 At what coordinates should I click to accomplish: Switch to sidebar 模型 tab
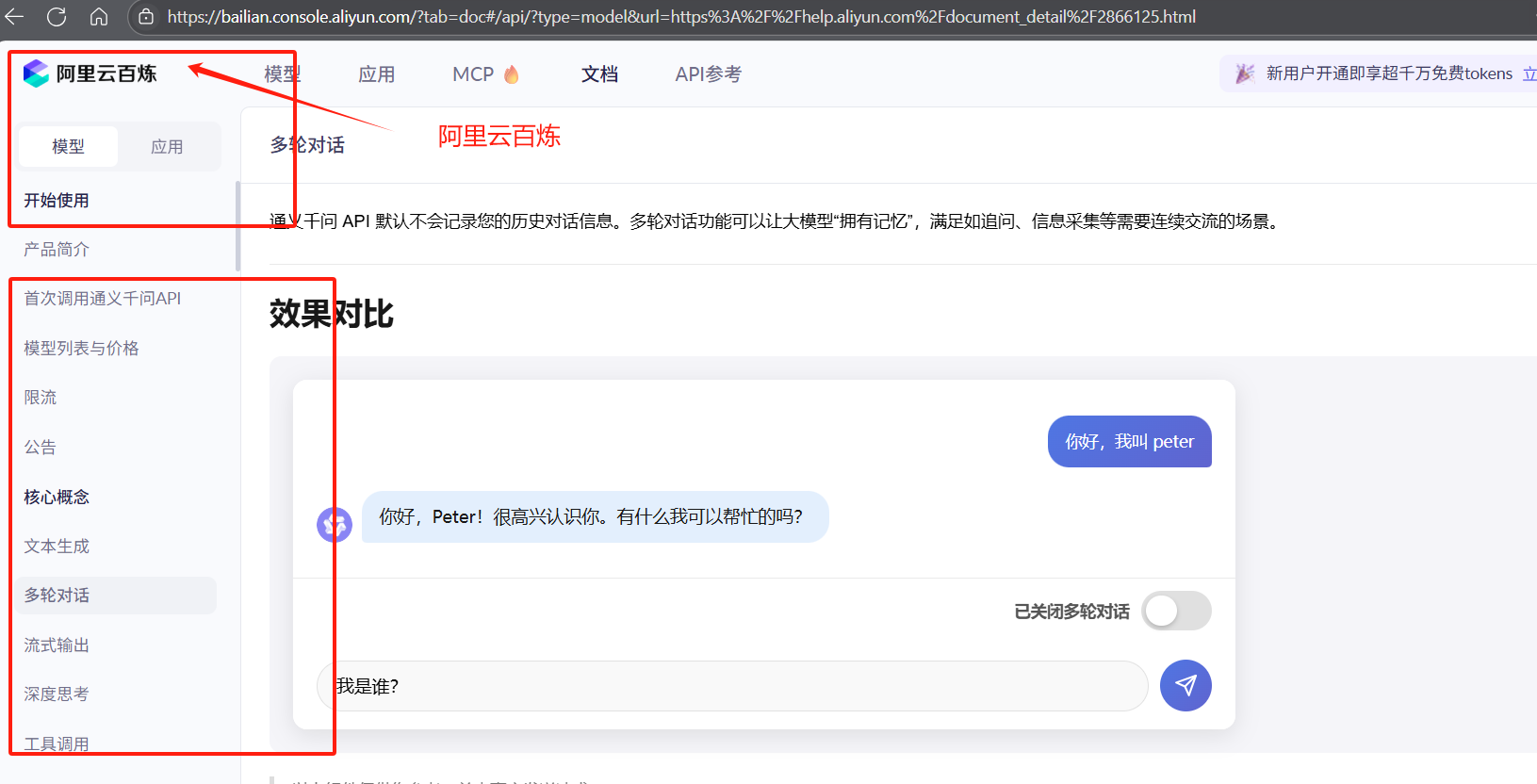coord(68,147)
